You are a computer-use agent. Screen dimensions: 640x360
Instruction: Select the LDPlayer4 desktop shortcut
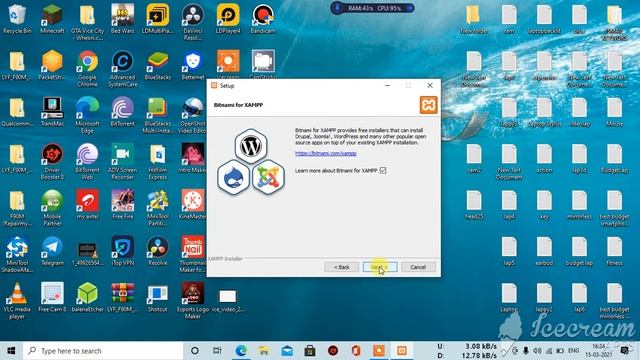(x=228, y=19)
